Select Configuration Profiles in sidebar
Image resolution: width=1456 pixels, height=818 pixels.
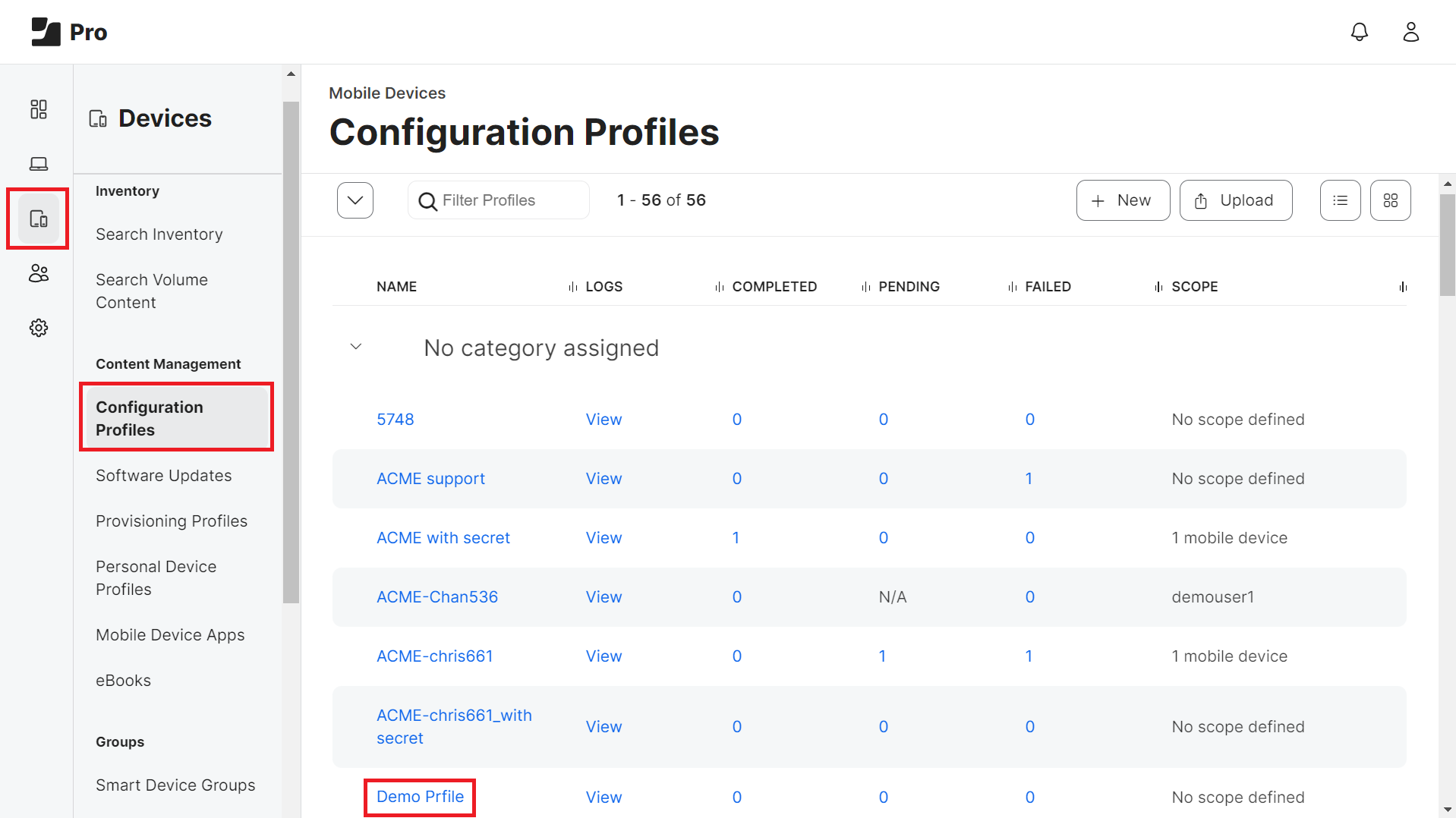coord(176,418)
